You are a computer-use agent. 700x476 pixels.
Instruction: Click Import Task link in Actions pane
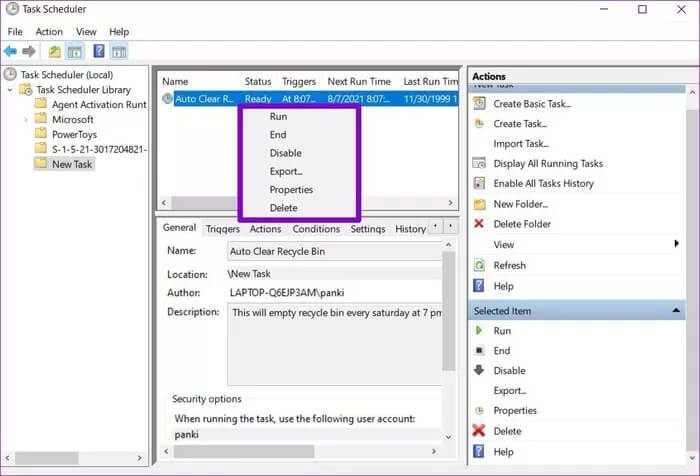click(521, 143)
